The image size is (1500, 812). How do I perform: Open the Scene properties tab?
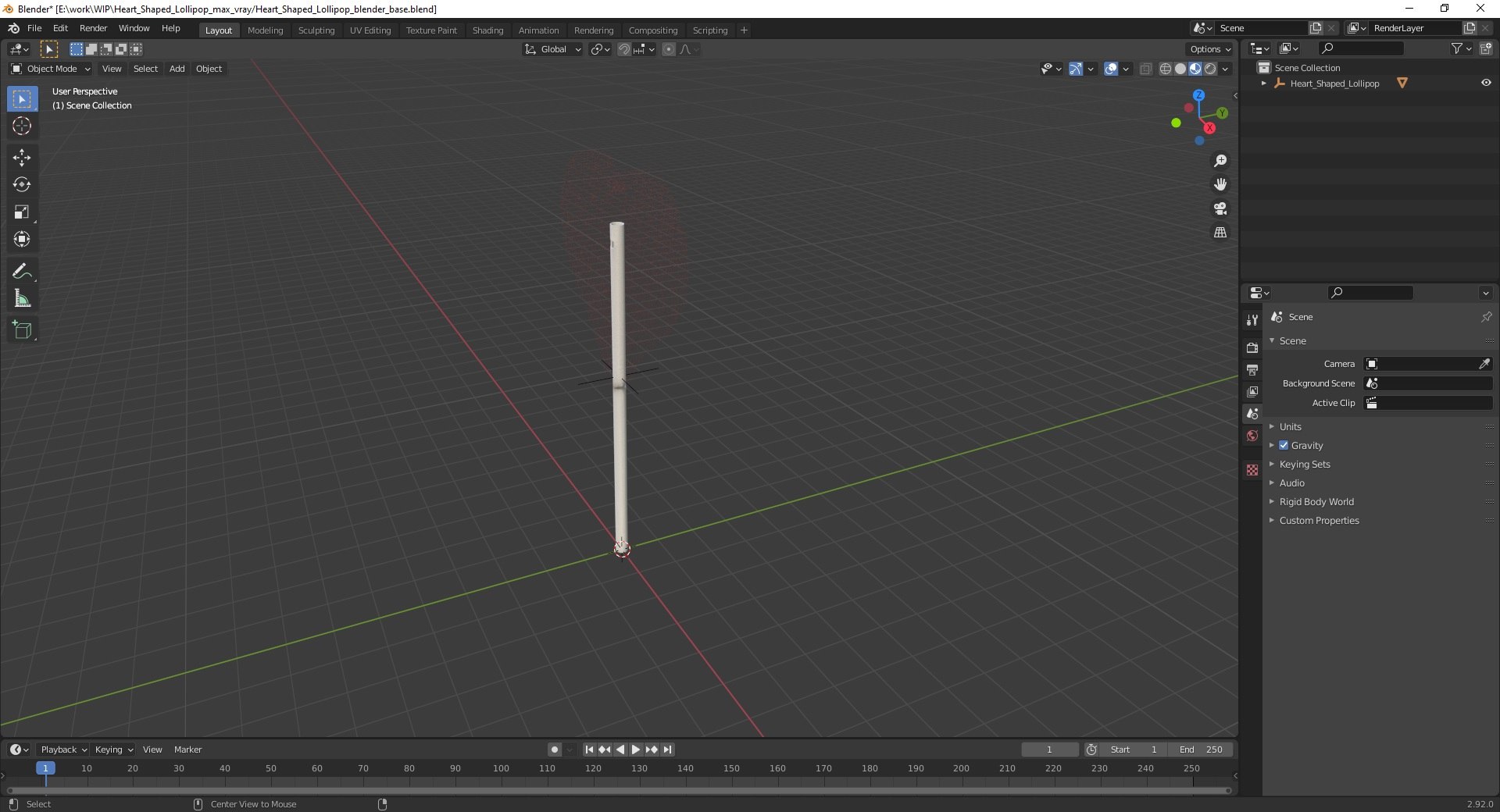pyautogui.click(x=1252, y=413)
